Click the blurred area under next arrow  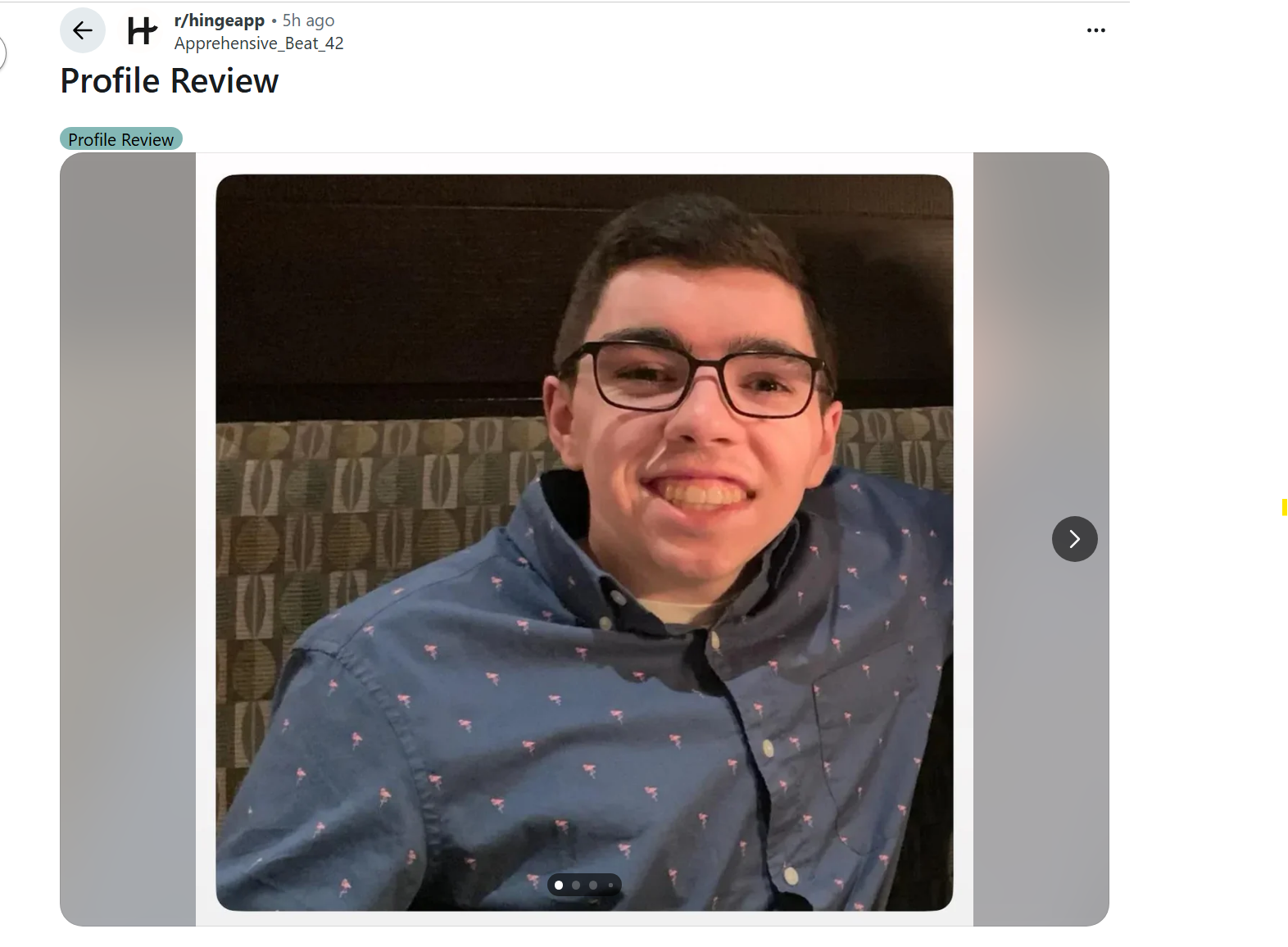pos(1041,737)
